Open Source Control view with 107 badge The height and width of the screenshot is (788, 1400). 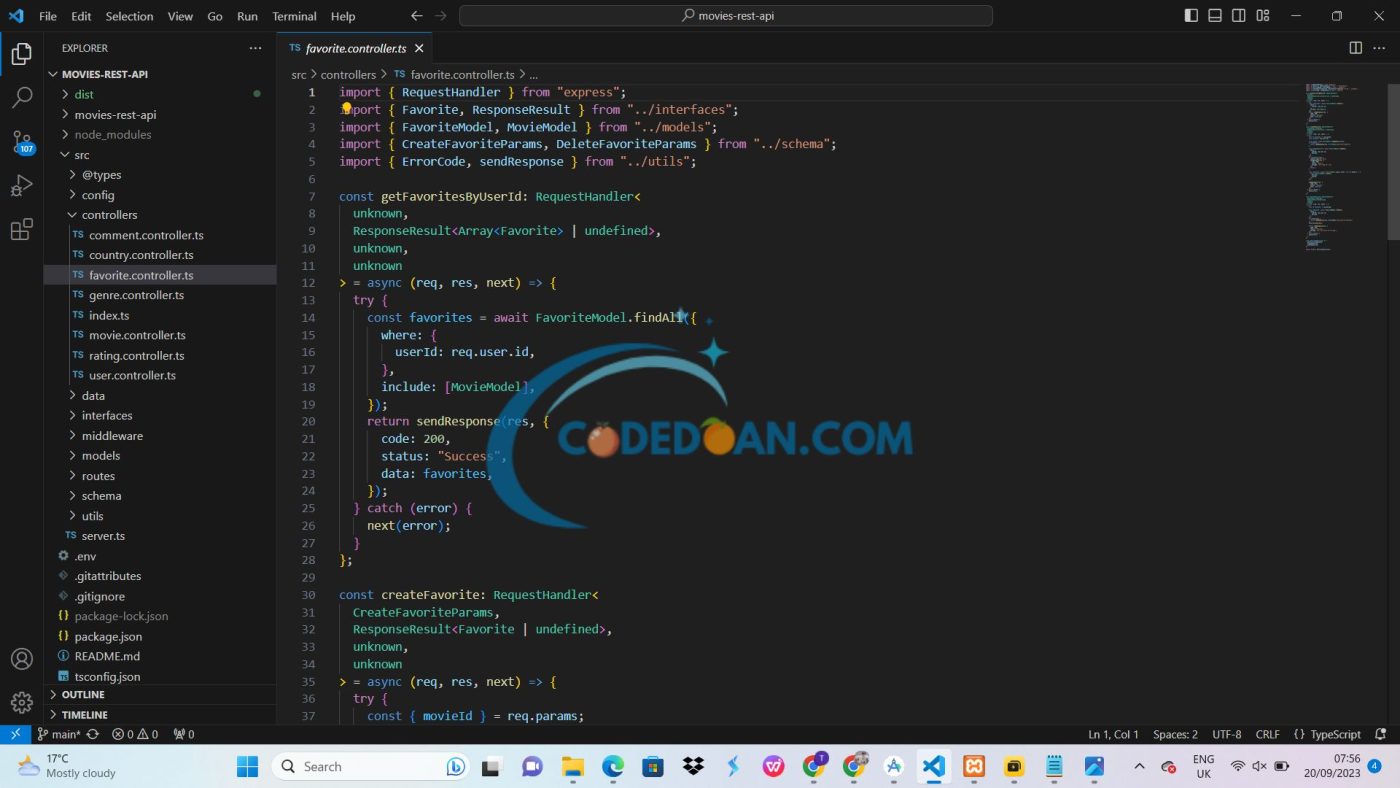[x=21, y=142]
